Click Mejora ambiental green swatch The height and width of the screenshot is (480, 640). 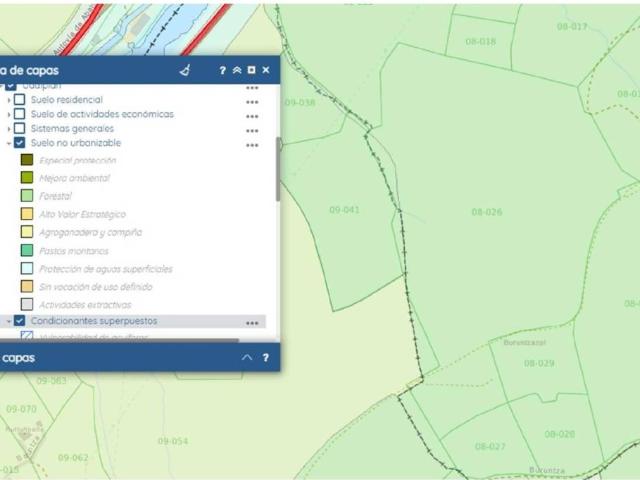coord(27,178)
